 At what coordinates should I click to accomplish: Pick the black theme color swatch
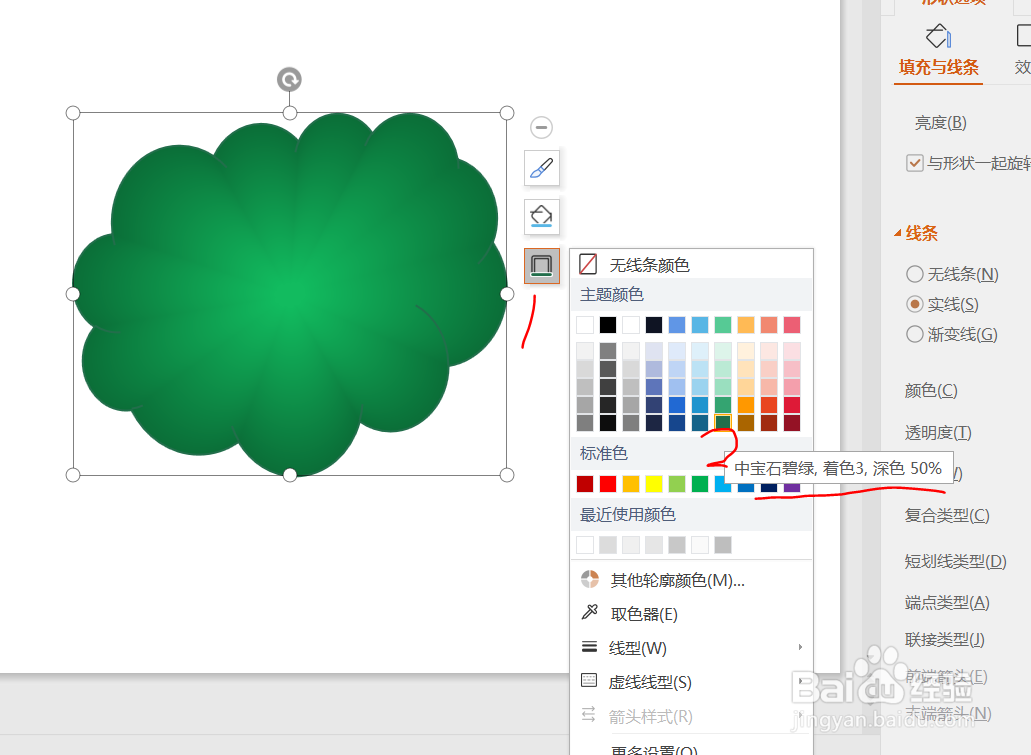608,325
